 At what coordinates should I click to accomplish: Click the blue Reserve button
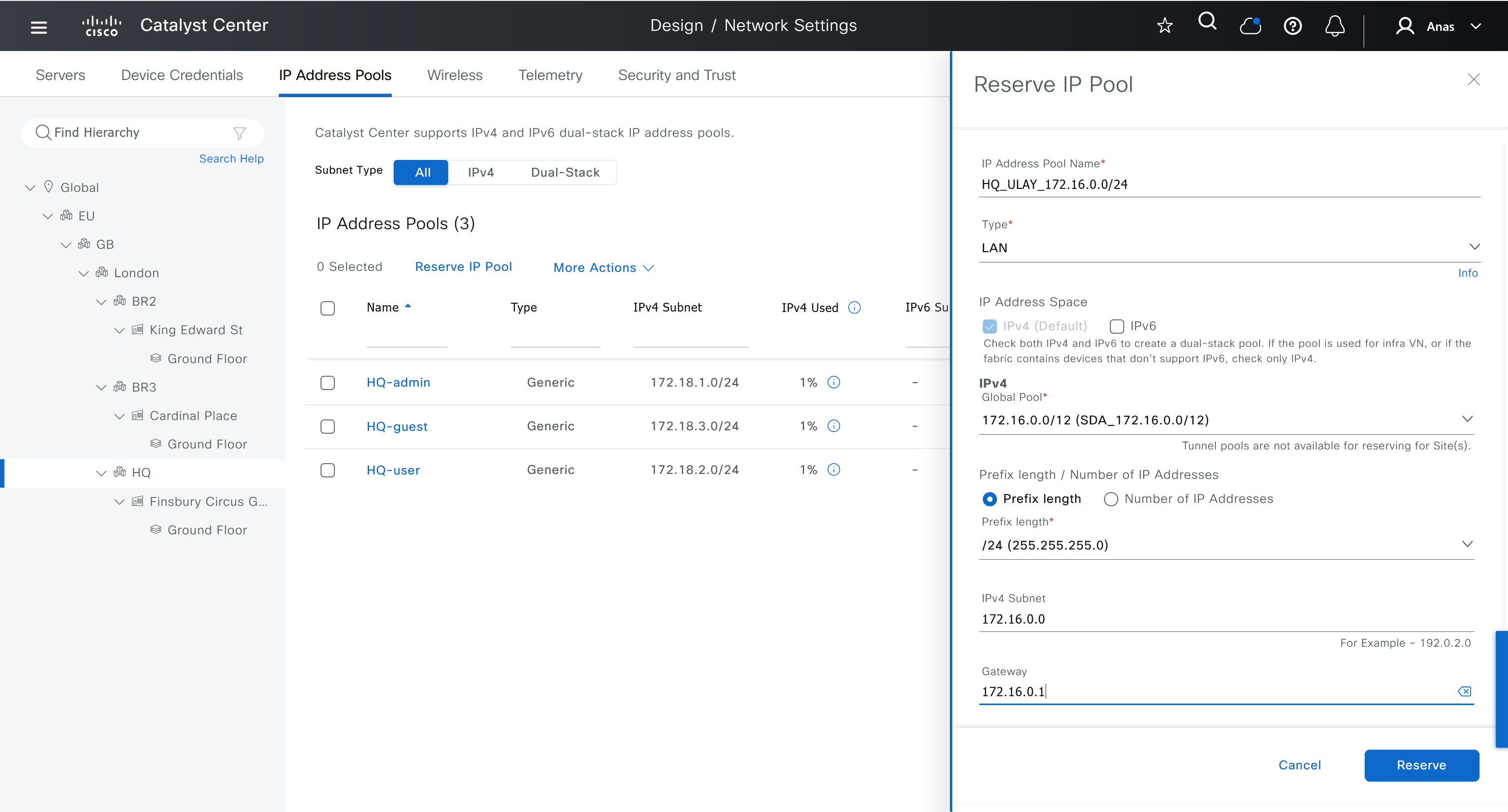tap(1421, 764)
